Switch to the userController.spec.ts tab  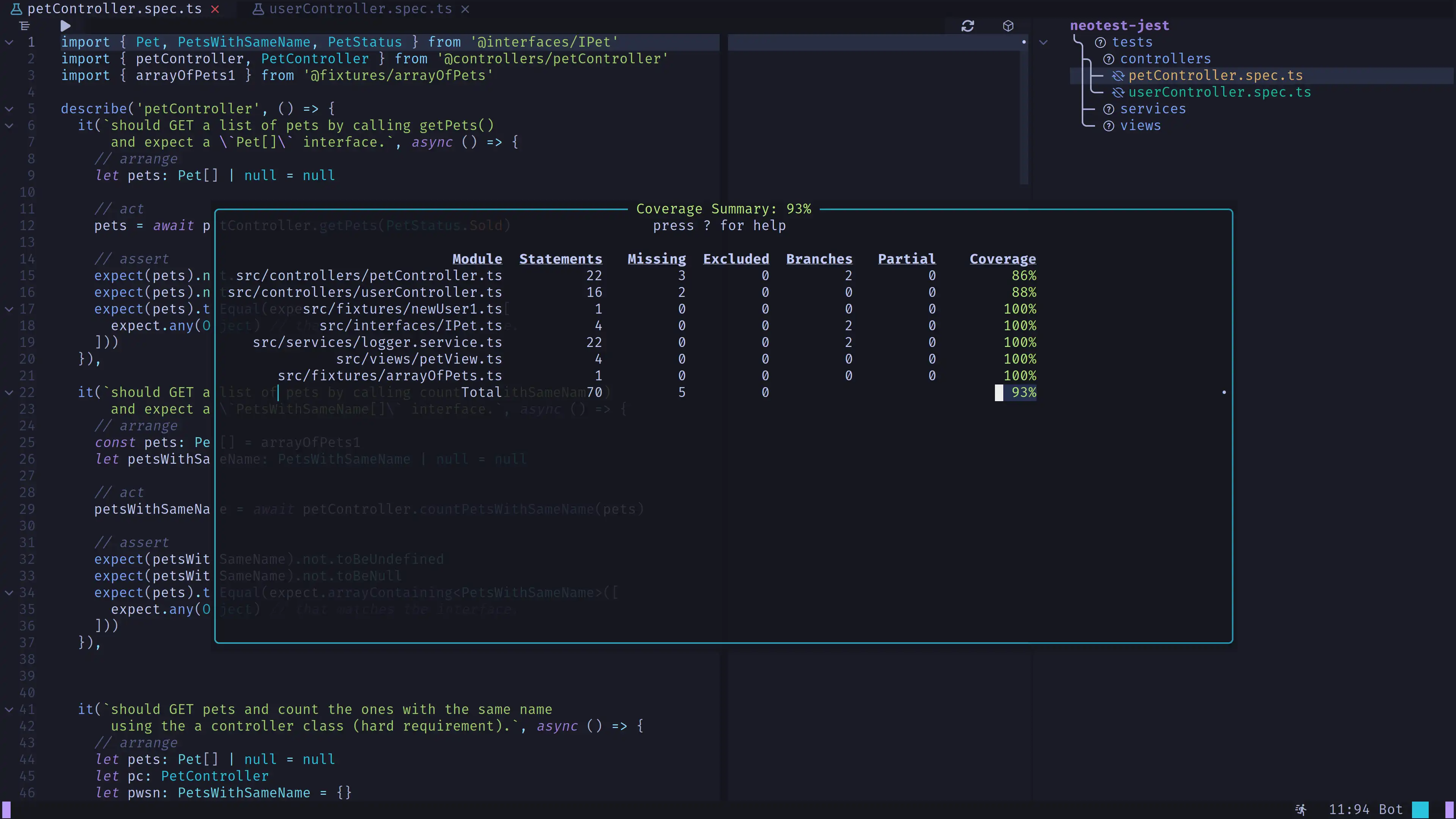pyautogui.click(x=360, y=9)
